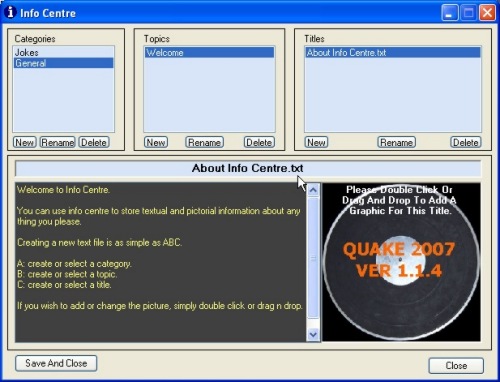Screen dimensions: 500x382
Task: Click the Info Centre title bar icon
Action: coord(10,12)
